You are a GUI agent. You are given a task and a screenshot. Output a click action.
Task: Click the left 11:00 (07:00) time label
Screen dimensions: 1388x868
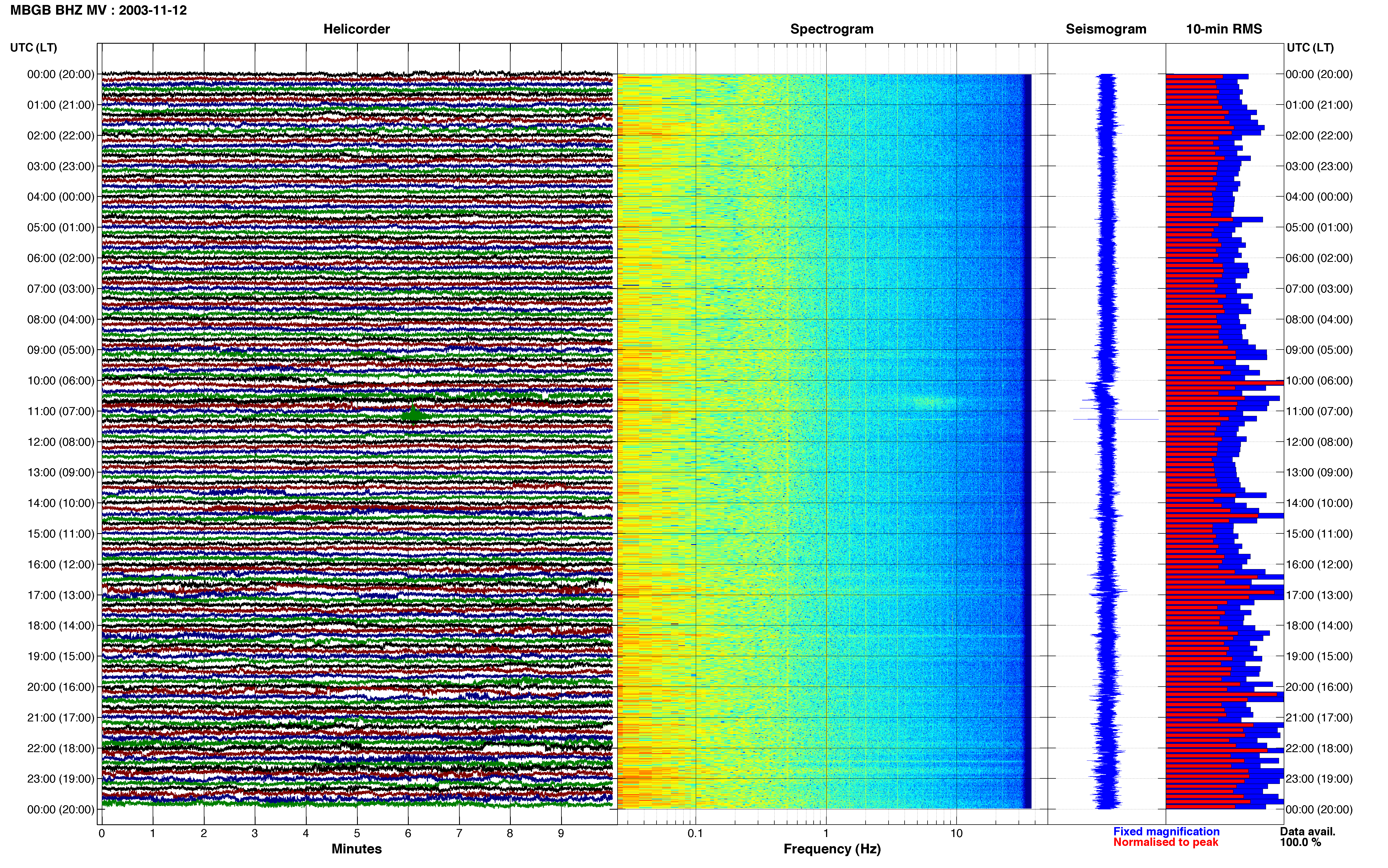click(61, 411)
